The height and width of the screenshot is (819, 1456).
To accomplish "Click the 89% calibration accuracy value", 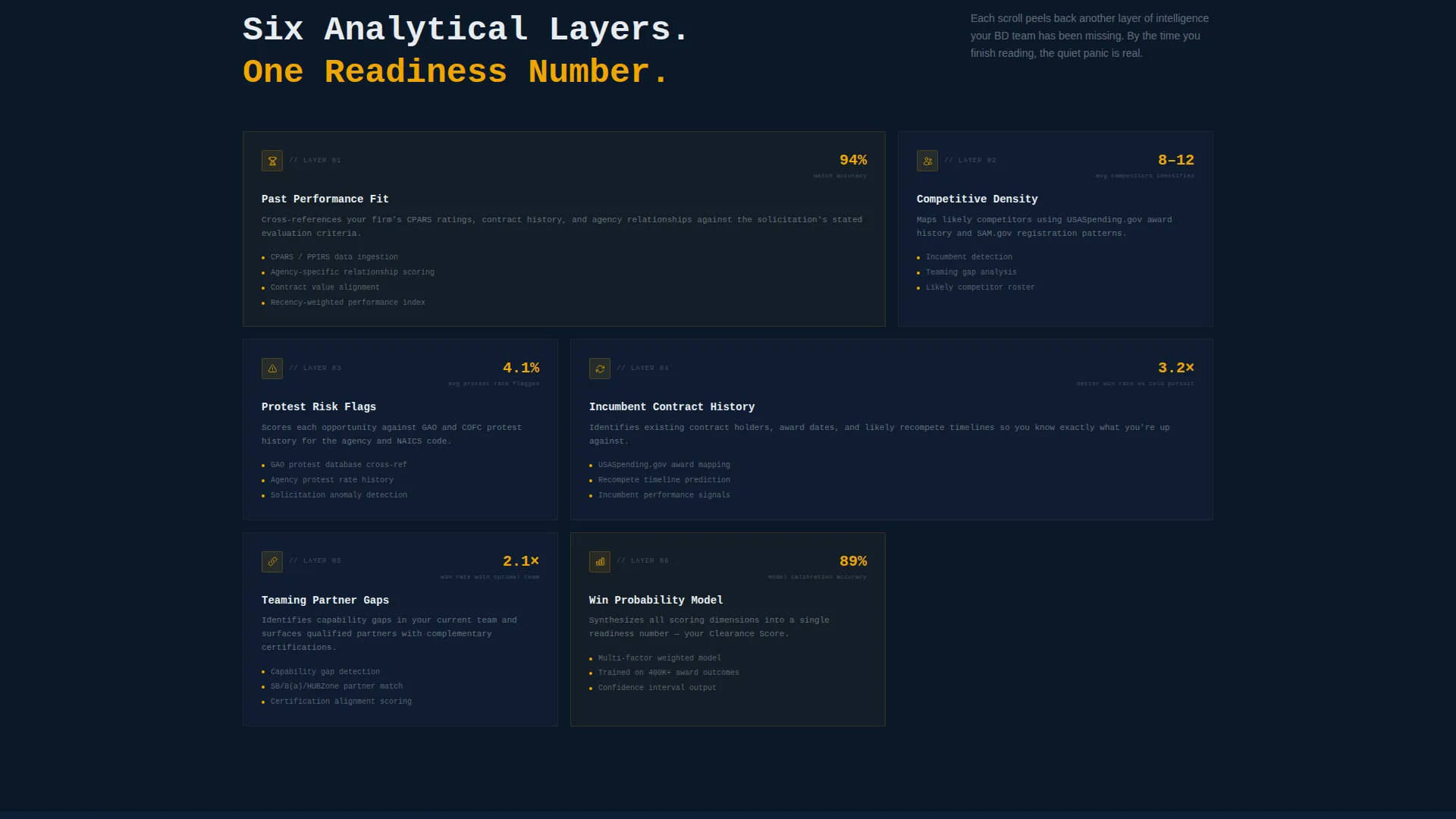I will click(x=853, y=561).
